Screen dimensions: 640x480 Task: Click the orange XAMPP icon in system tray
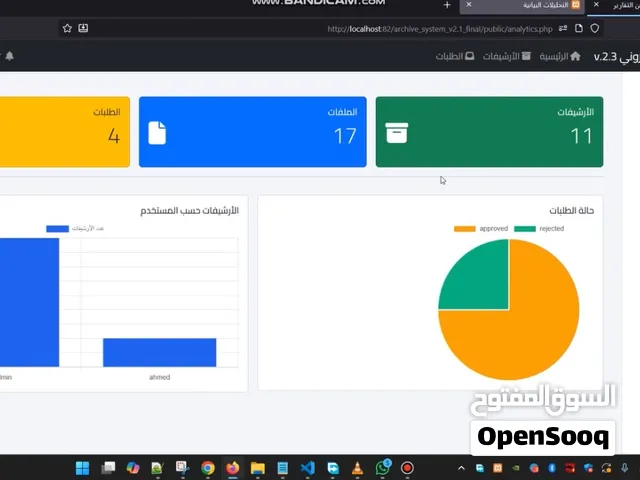(498, 468)
